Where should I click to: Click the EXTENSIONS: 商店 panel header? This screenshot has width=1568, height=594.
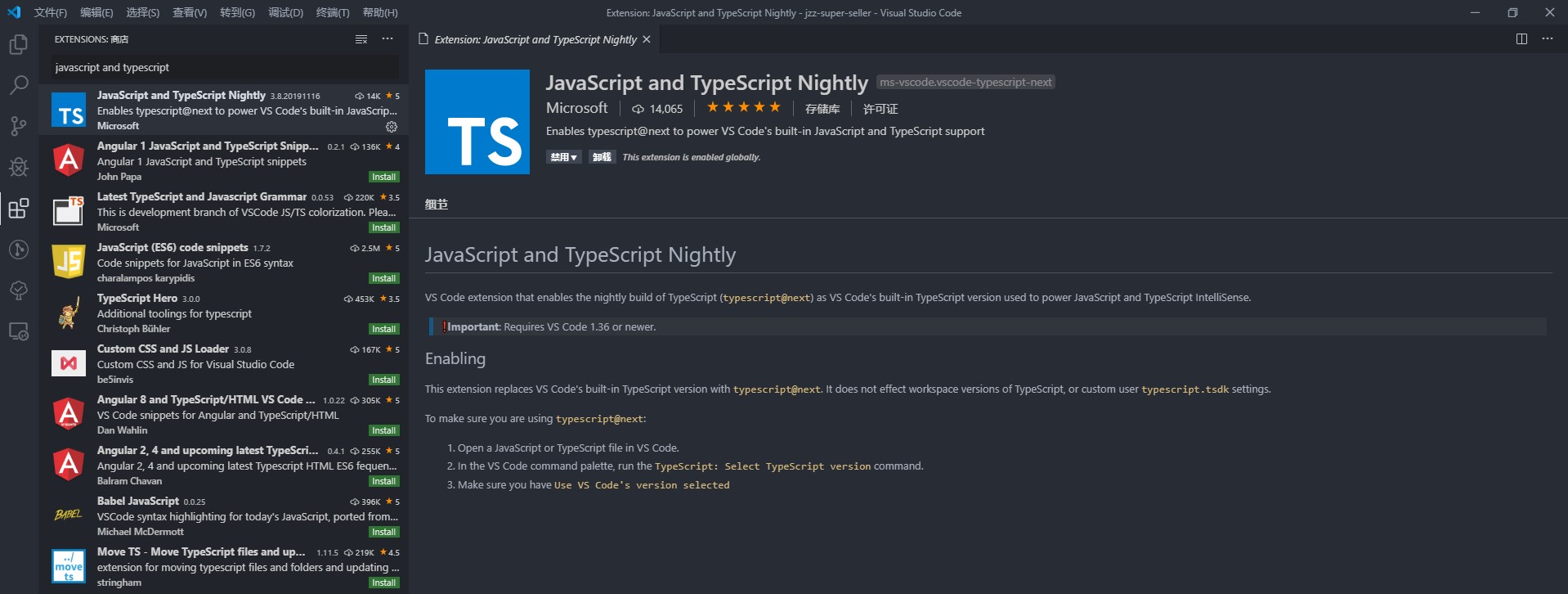(x=92, y=39)
